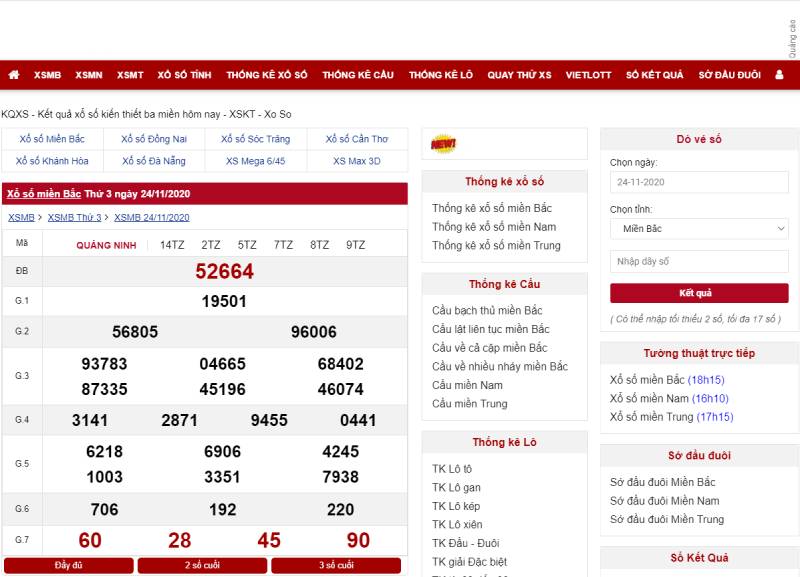Open the "Miền Bắc" province dropdown
Viewport: 800px width, 577px height.
699,229
